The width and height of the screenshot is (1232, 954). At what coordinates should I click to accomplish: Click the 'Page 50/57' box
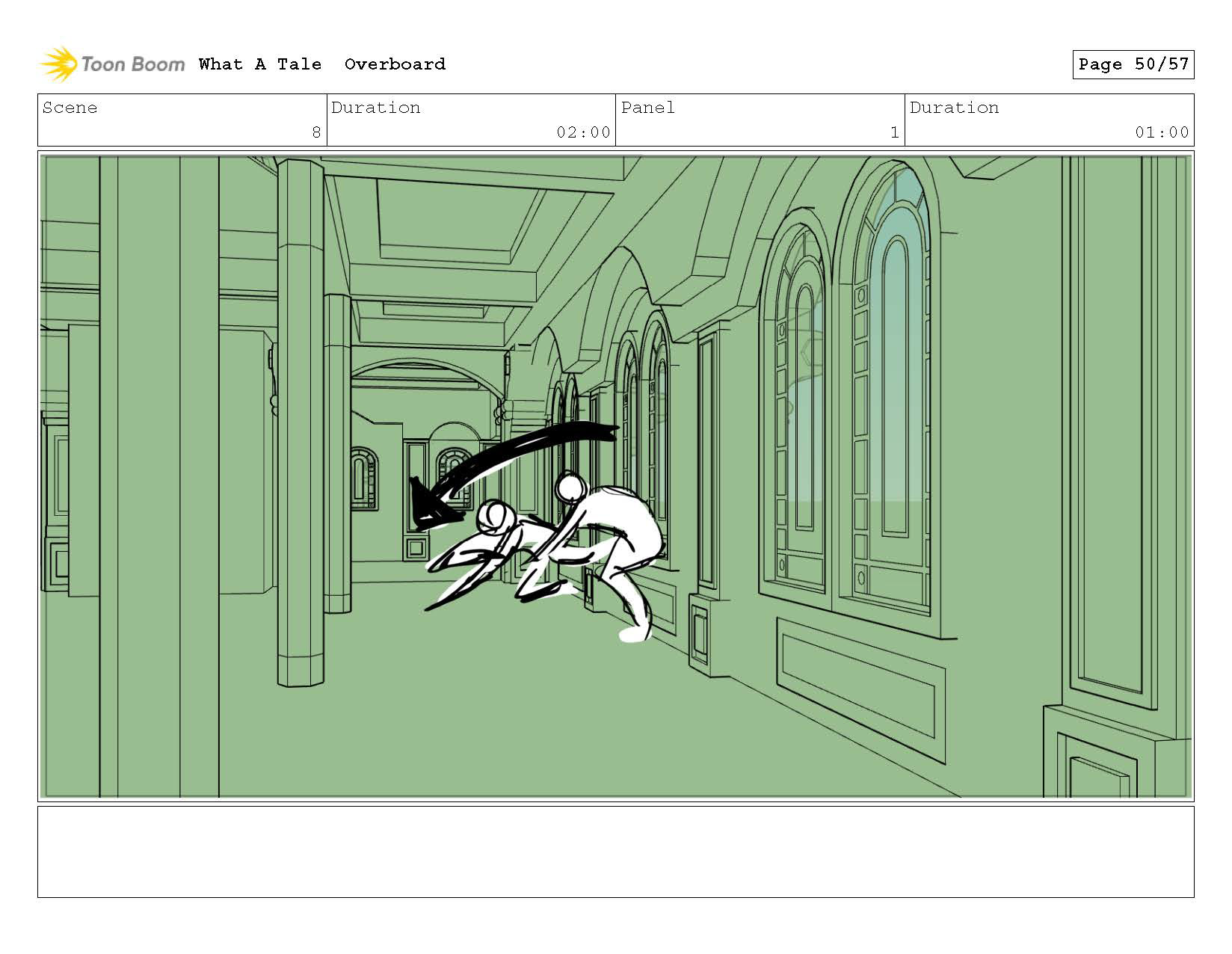[x=1133, y=64]
